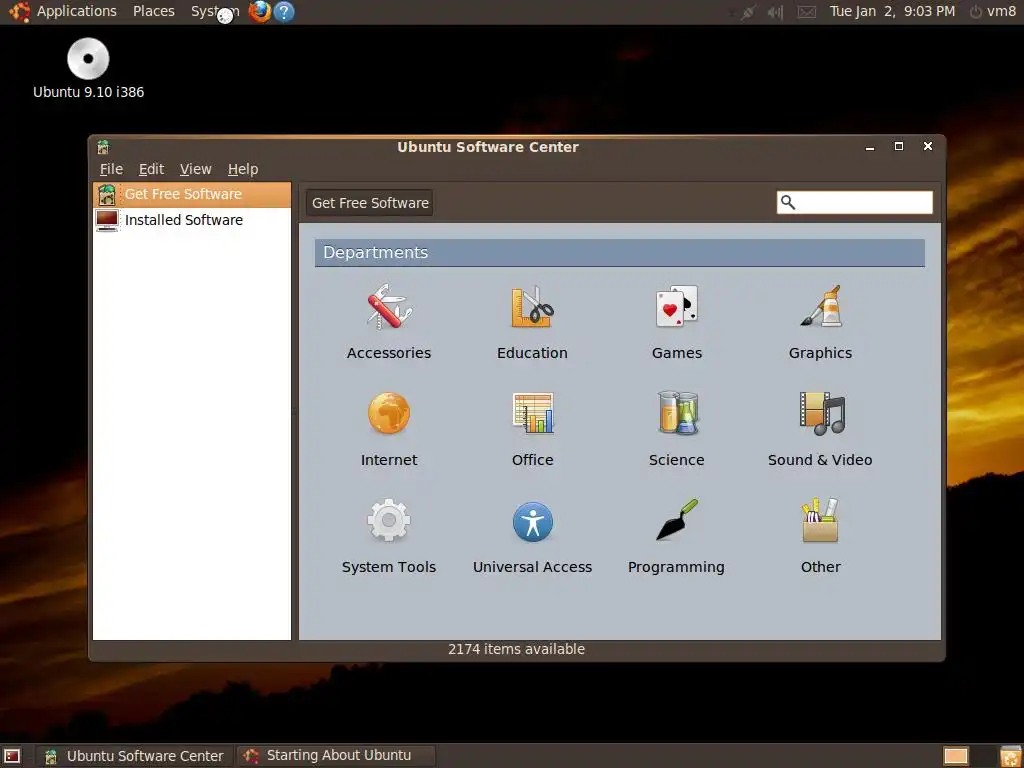Open the Education department

tap(532, 323)
